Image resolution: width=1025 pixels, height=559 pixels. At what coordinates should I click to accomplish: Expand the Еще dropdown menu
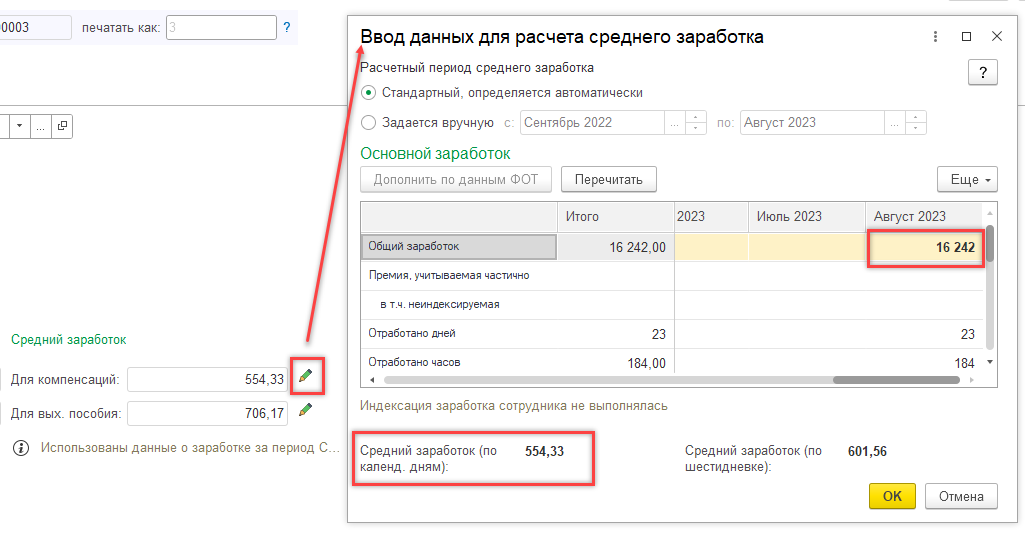(967, 179)
